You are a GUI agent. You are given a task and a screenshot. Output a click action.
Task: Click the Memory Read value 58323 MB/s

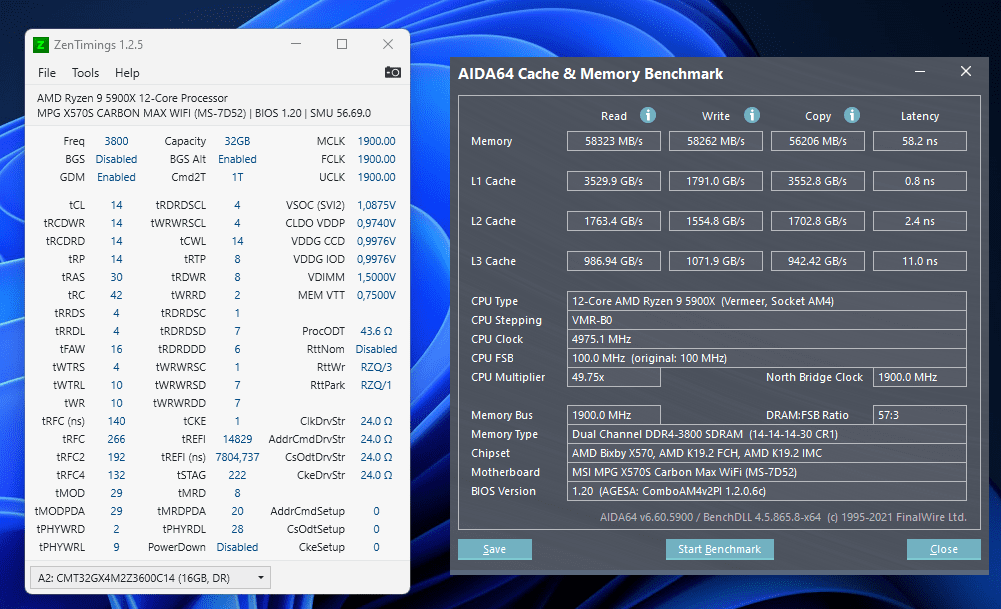[x=613, y=141]
